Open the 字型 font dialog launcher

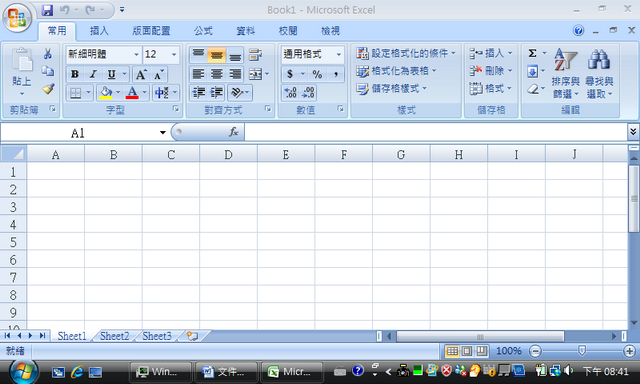click(x=176, y=109)
